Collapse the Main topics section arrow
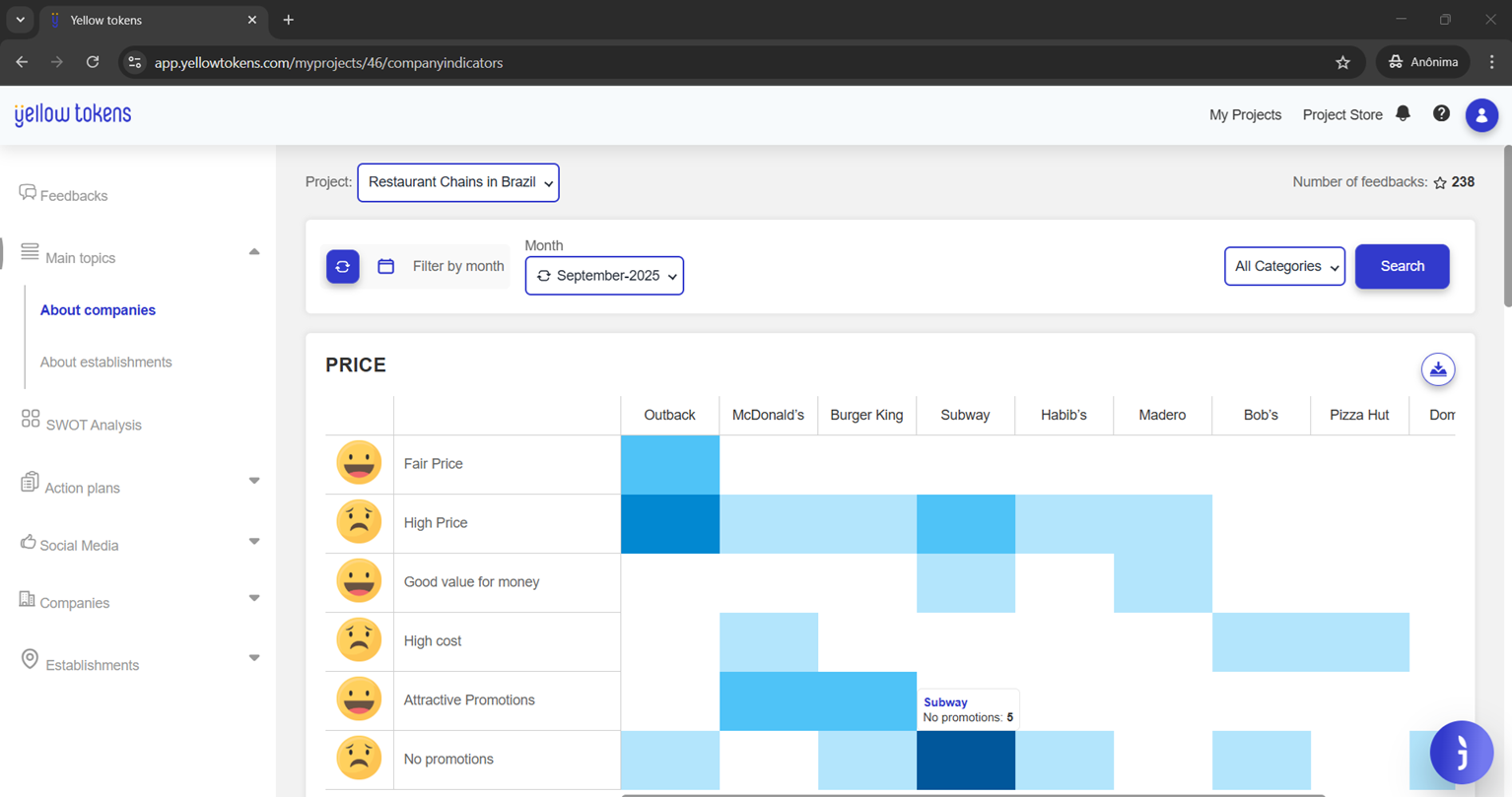 (254, 252)
